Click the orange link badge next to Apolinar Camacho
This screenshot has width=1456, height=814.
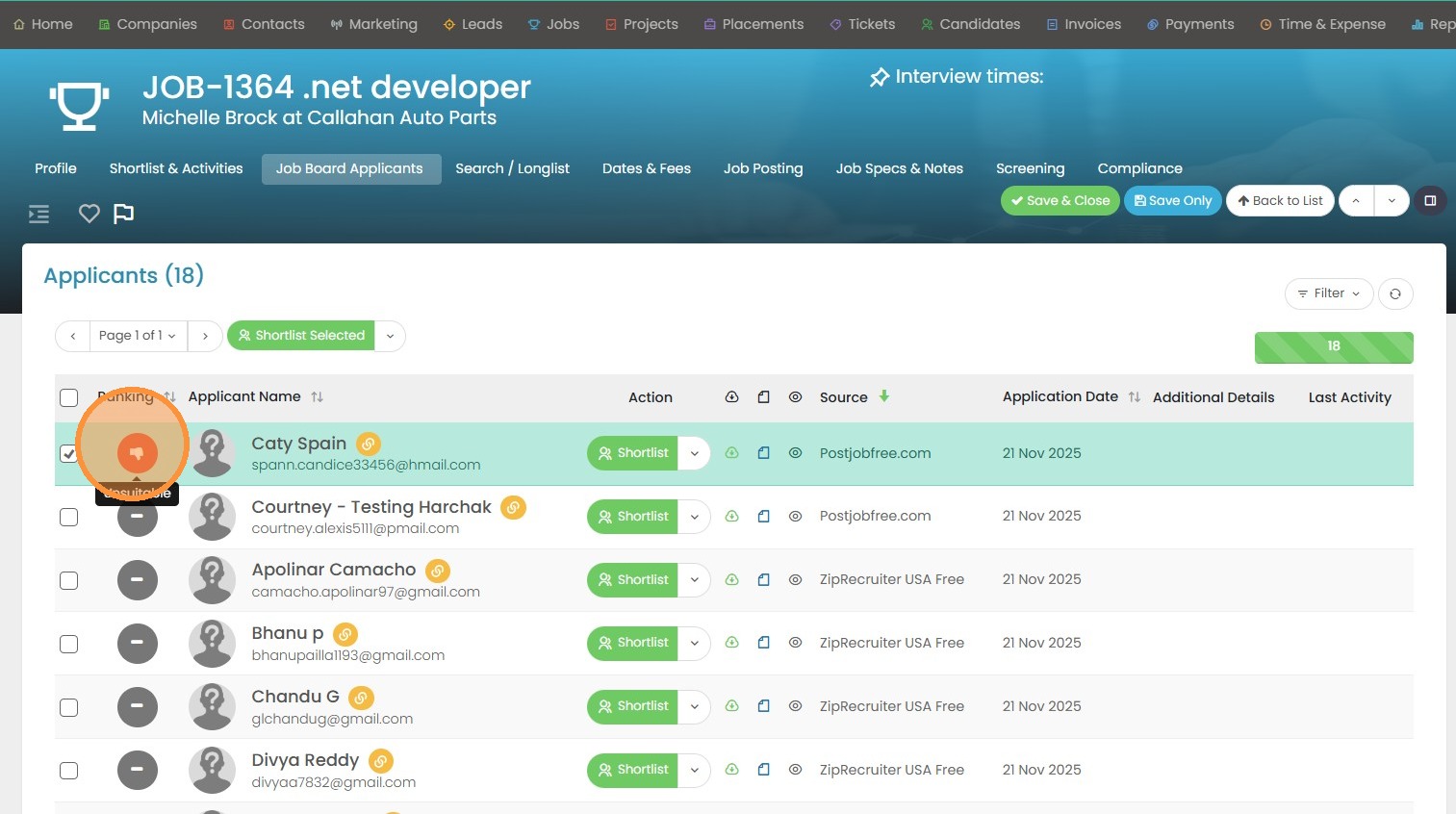(x=438, y=571)
